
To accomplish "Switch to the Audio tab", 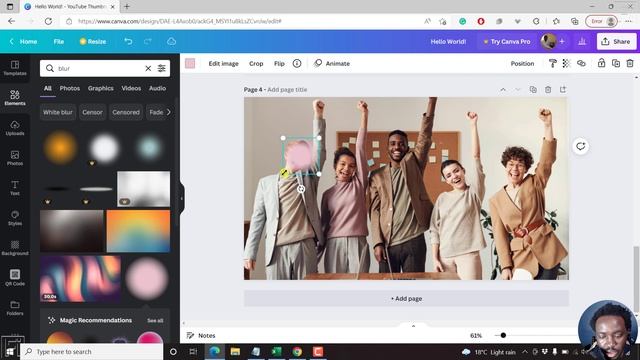I will click(x=158, y=88).
